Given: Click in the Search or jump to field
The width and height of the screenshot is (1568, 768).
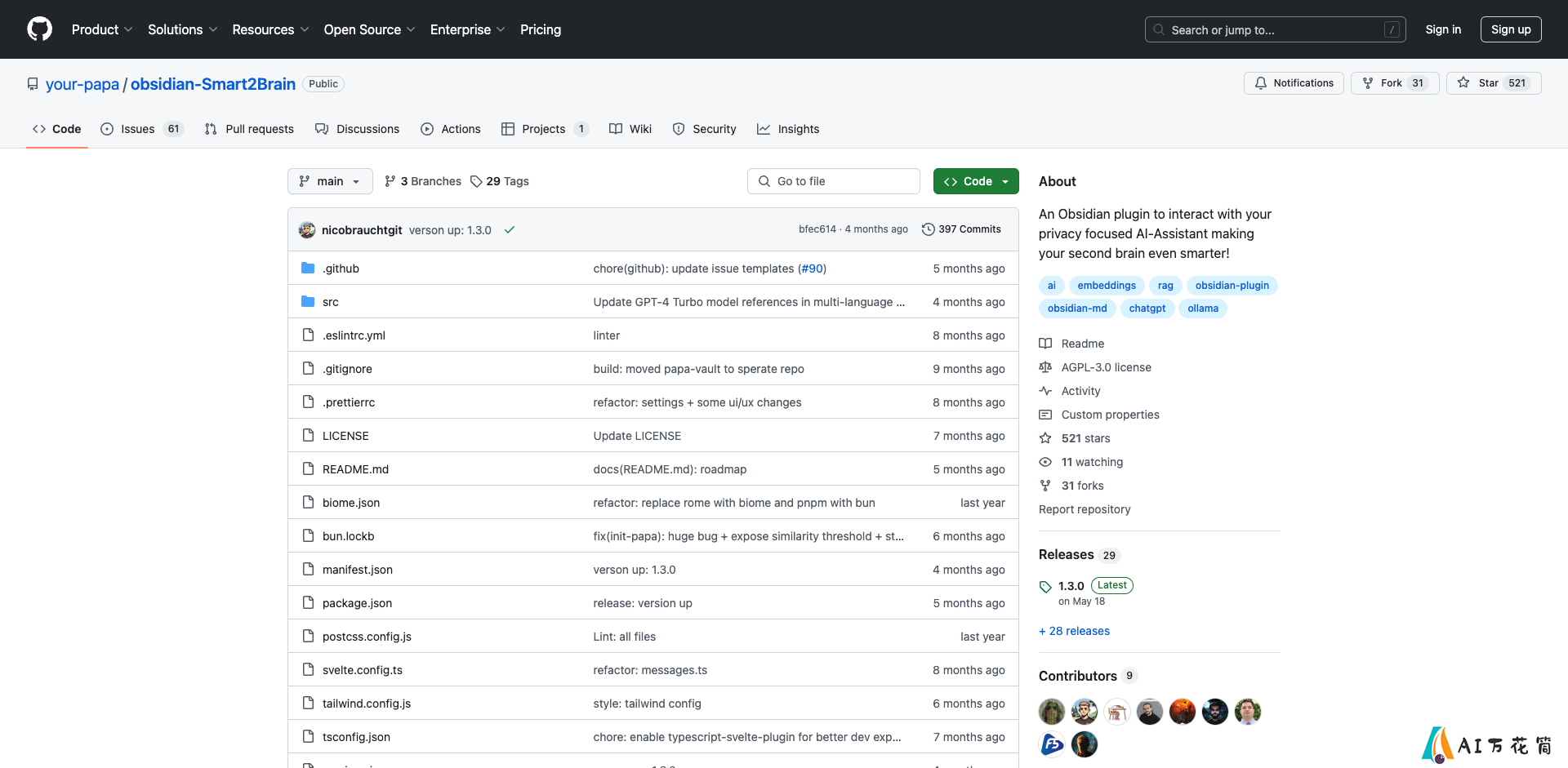Looking at the screenshot, I should point(1276,29).
